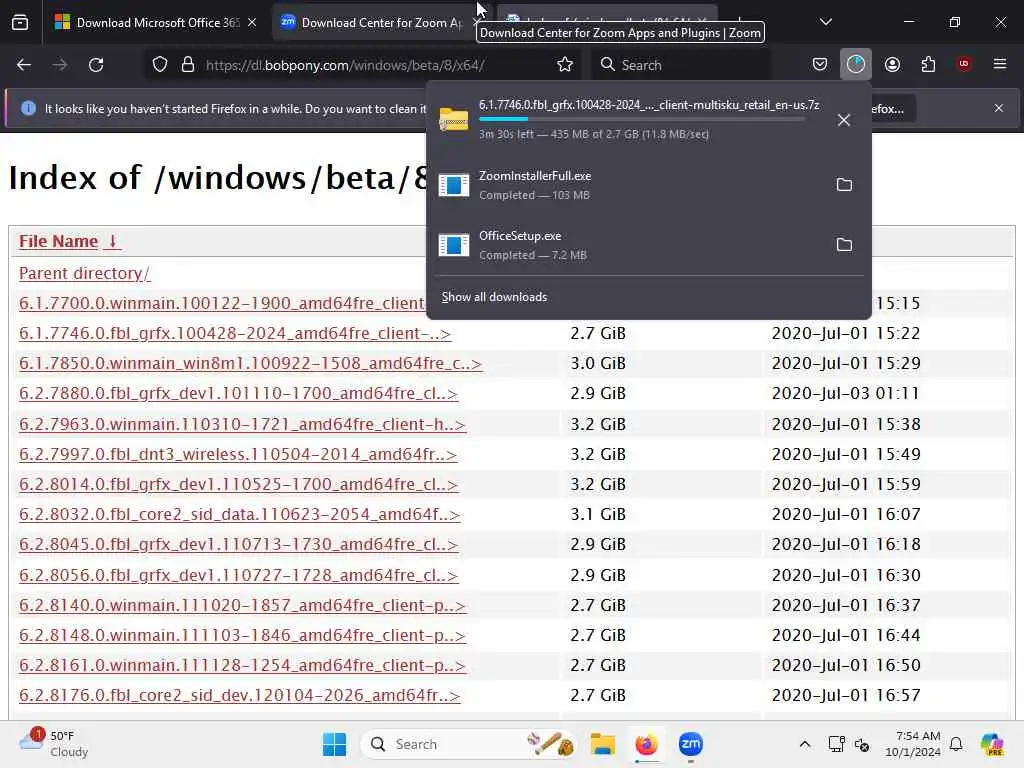Image resolution: width=1024 pixels, height=768 pixels.
Task: Open 6.2.7963.0.winmain file link
Action: [x=242, y=424]
